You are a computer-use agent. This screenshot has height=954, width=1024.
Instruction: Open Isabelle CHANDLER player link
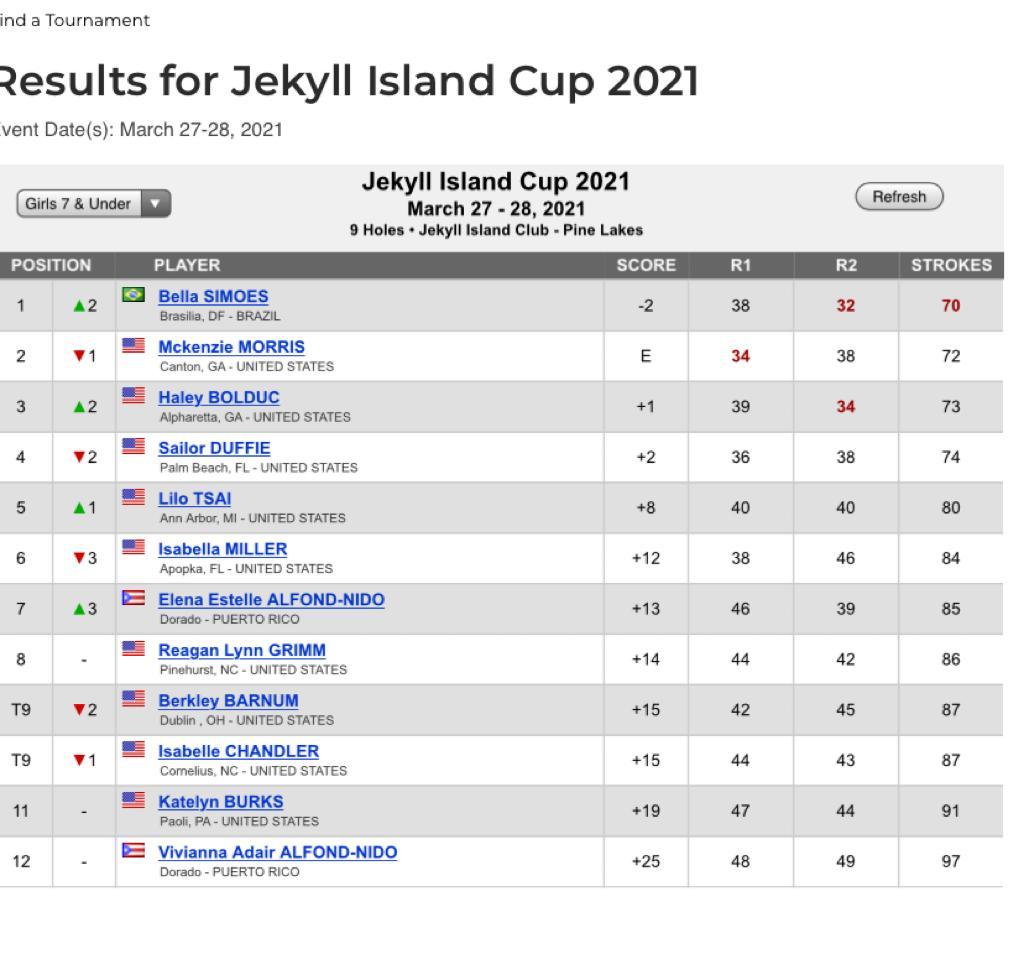click(239, 752)
